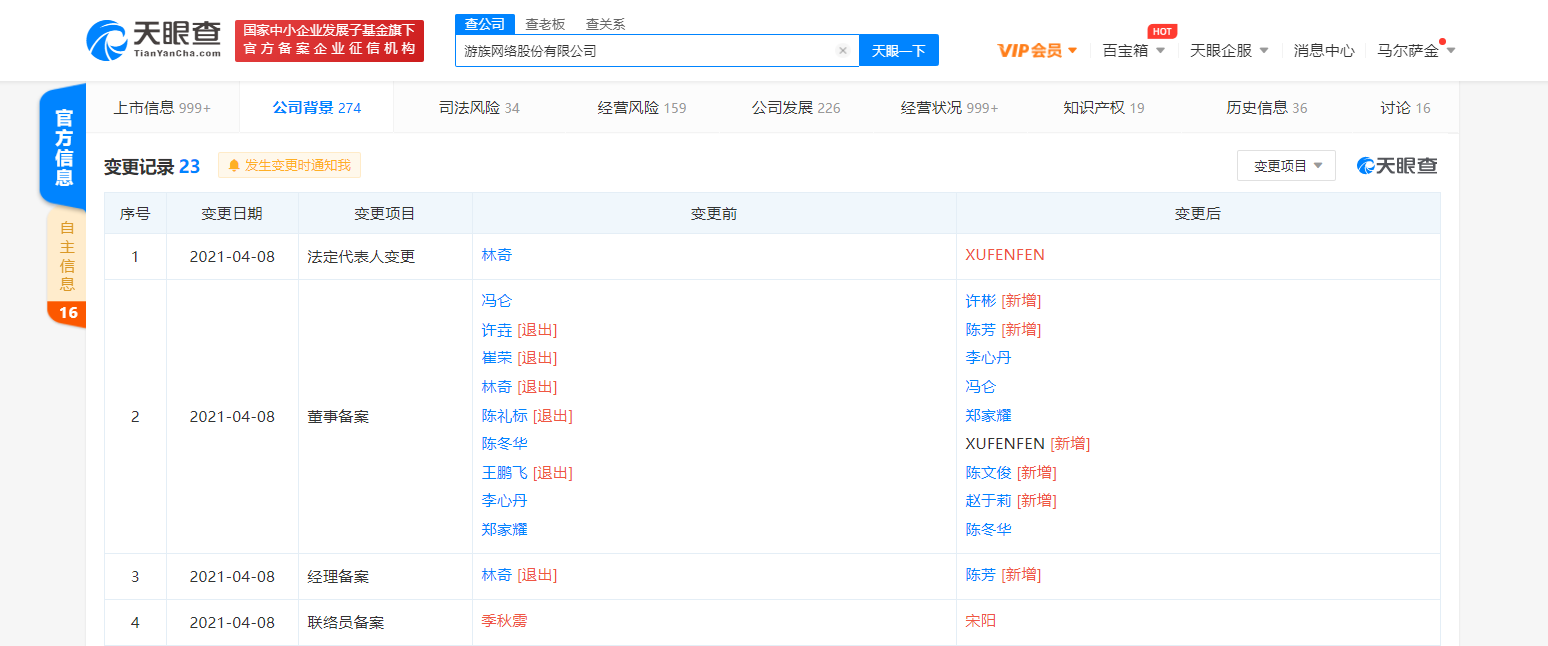Open the 天眼企服 dropdown
The height and width of the screenshot is (646, 1548).
pyautogui.click(x=1228, y=51)
